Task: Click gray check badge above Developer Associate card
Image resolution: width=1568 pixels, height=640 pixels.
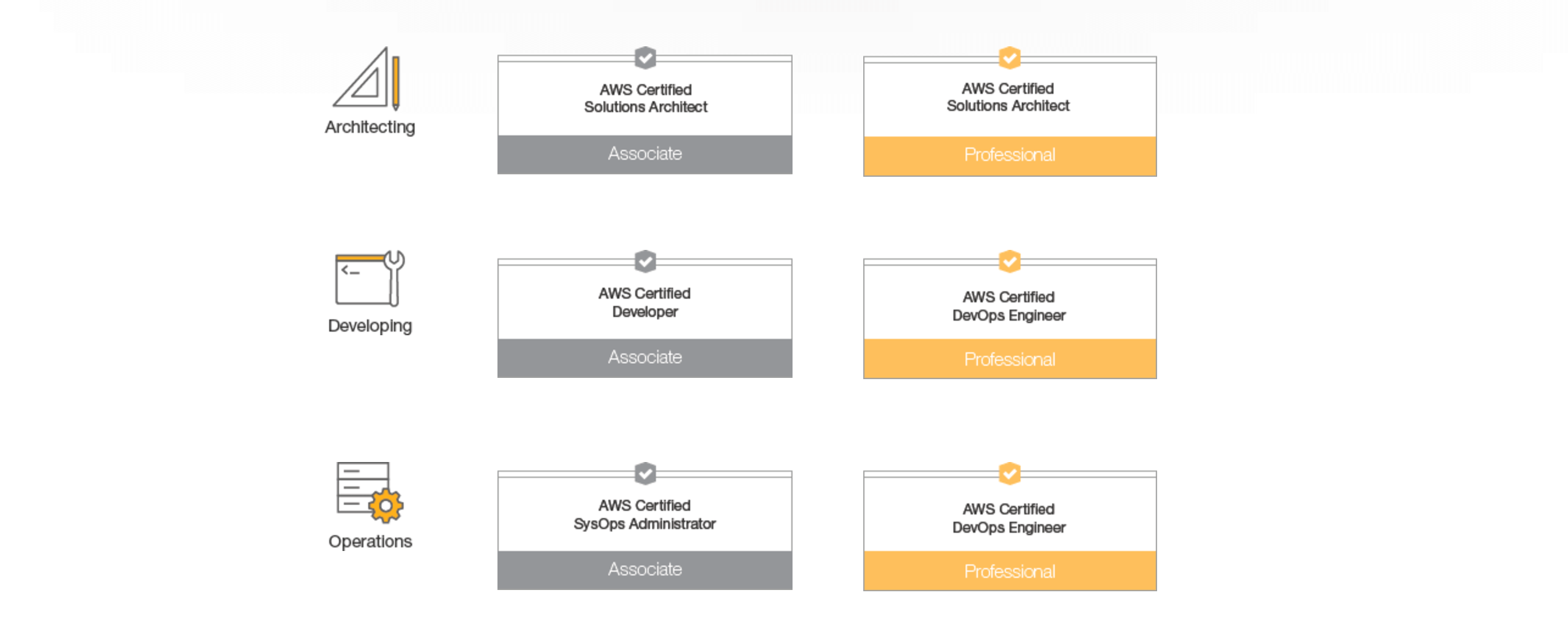Action: [x=645, y=261]
